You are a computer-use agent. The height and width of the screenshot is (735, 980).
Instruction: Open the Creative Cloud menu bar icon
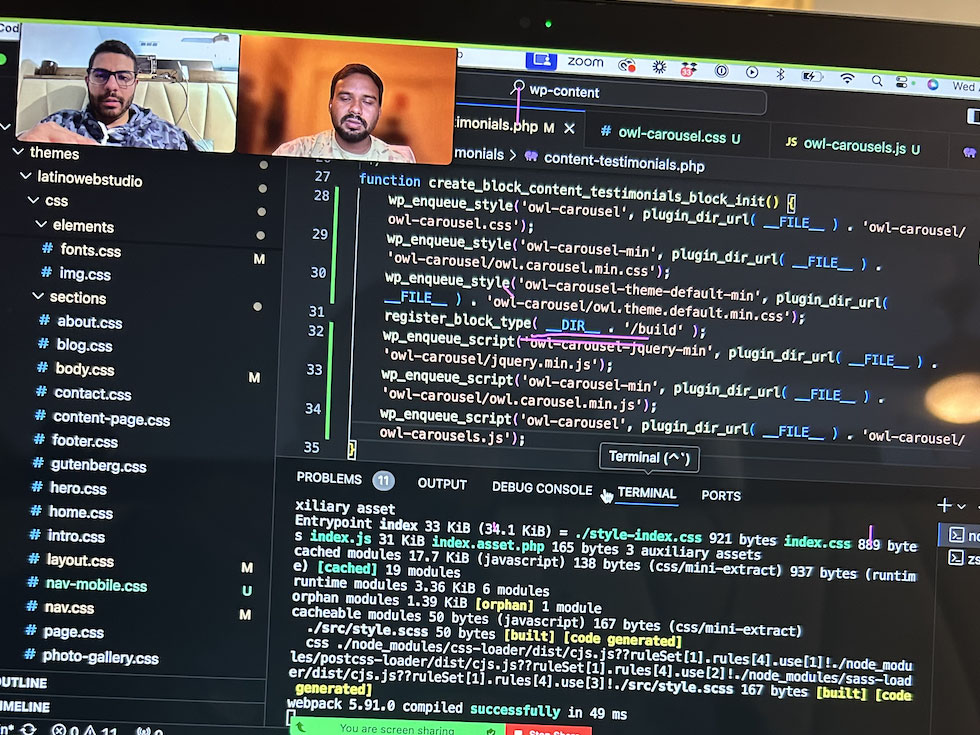(x=626, y=65)
